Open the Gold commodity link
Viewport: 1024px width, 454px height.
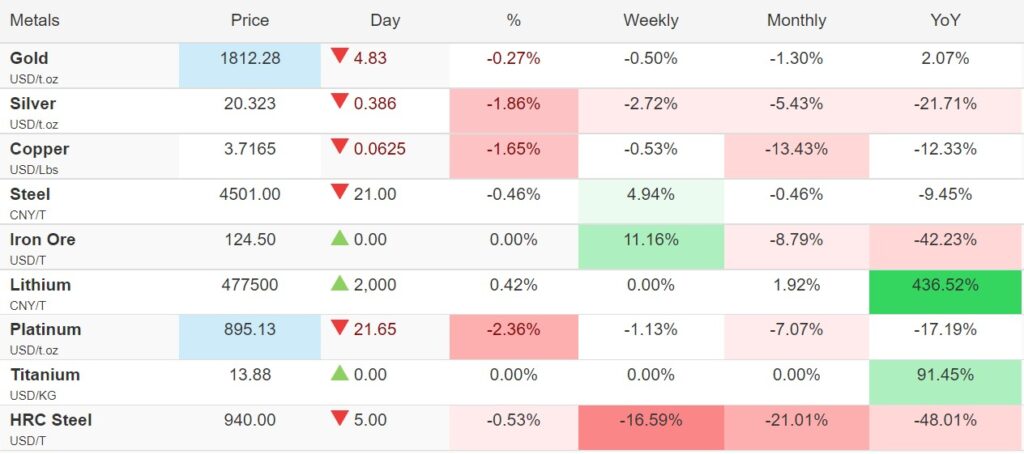pos(29,58)
